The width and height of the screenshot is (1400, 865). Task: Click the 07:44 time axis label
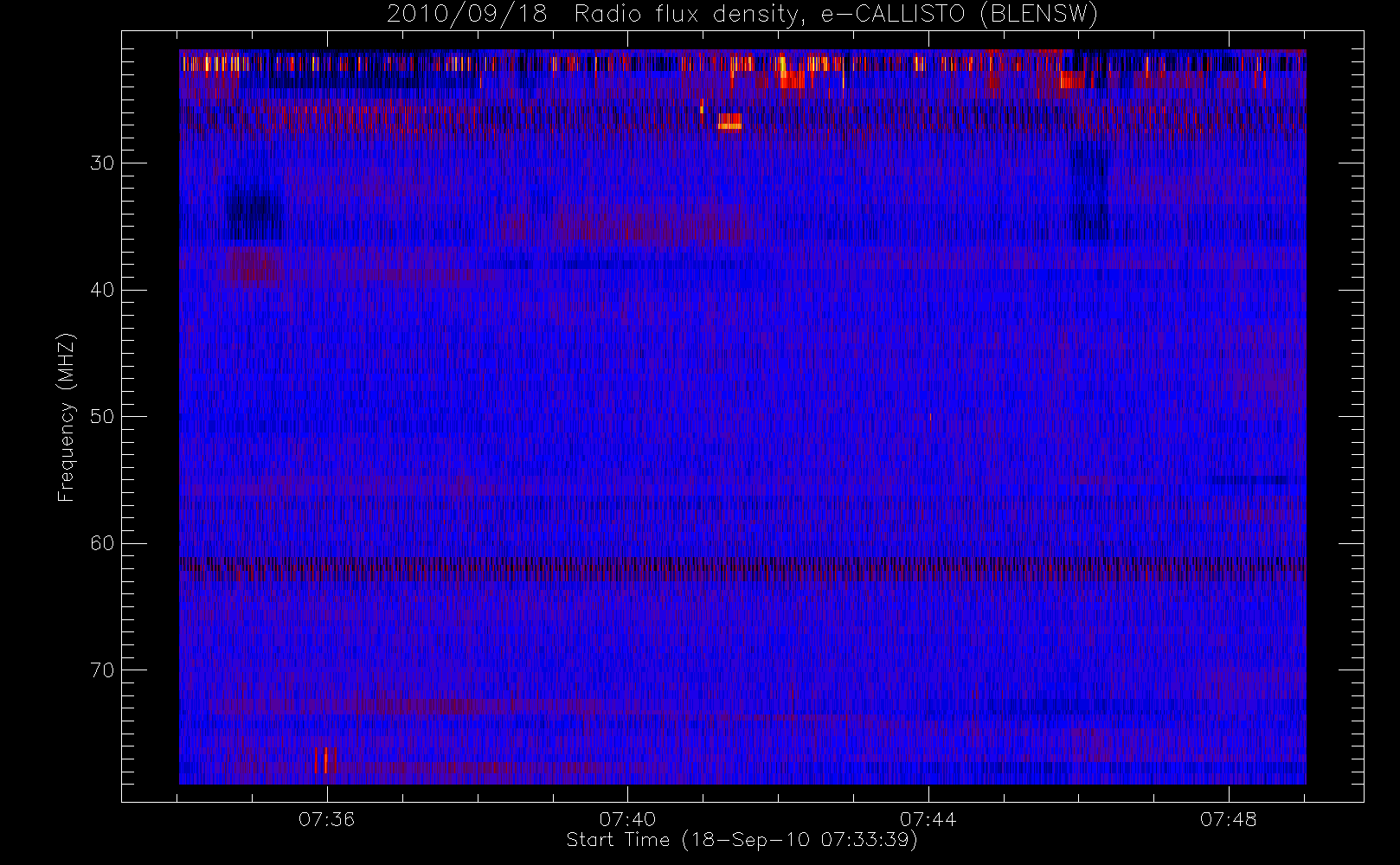coord(928,819)
